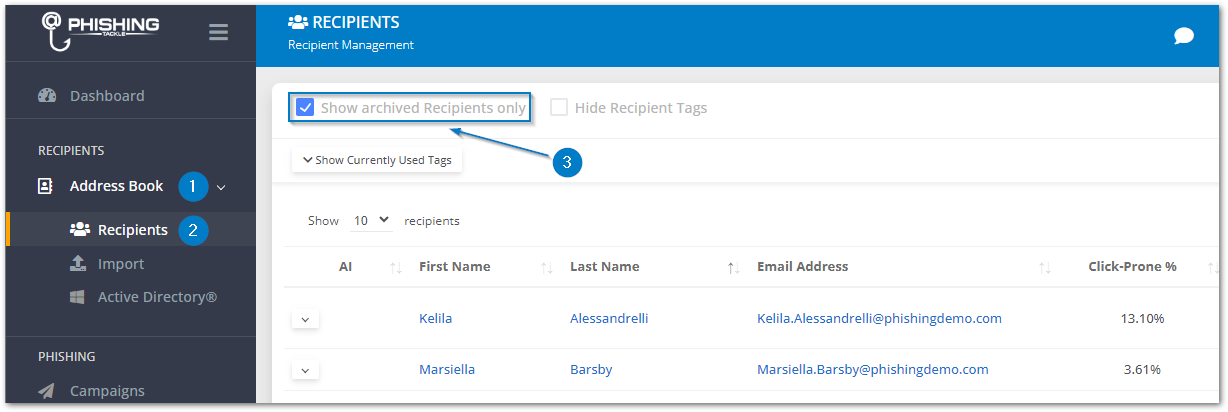Click the Phishing Tackle logo
This screenshot has height=412, width=1228.
[99, 30]
